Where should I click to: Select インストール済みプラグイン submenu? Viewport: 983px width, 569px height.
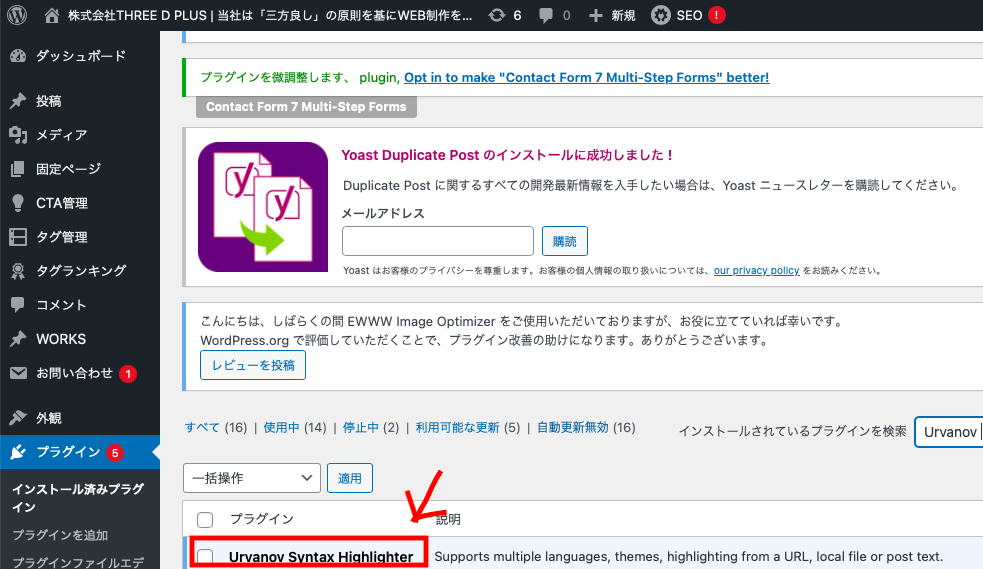78,498
